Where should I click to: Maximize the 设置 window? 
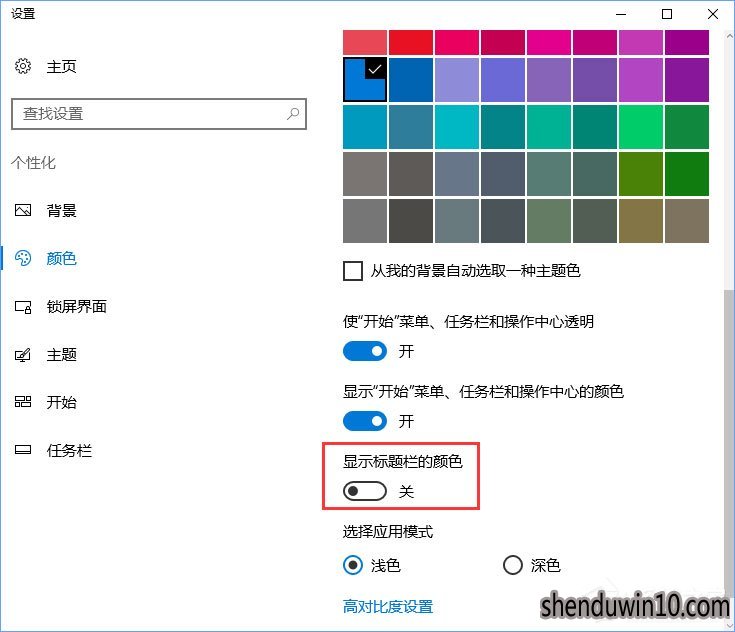[667, 14]
